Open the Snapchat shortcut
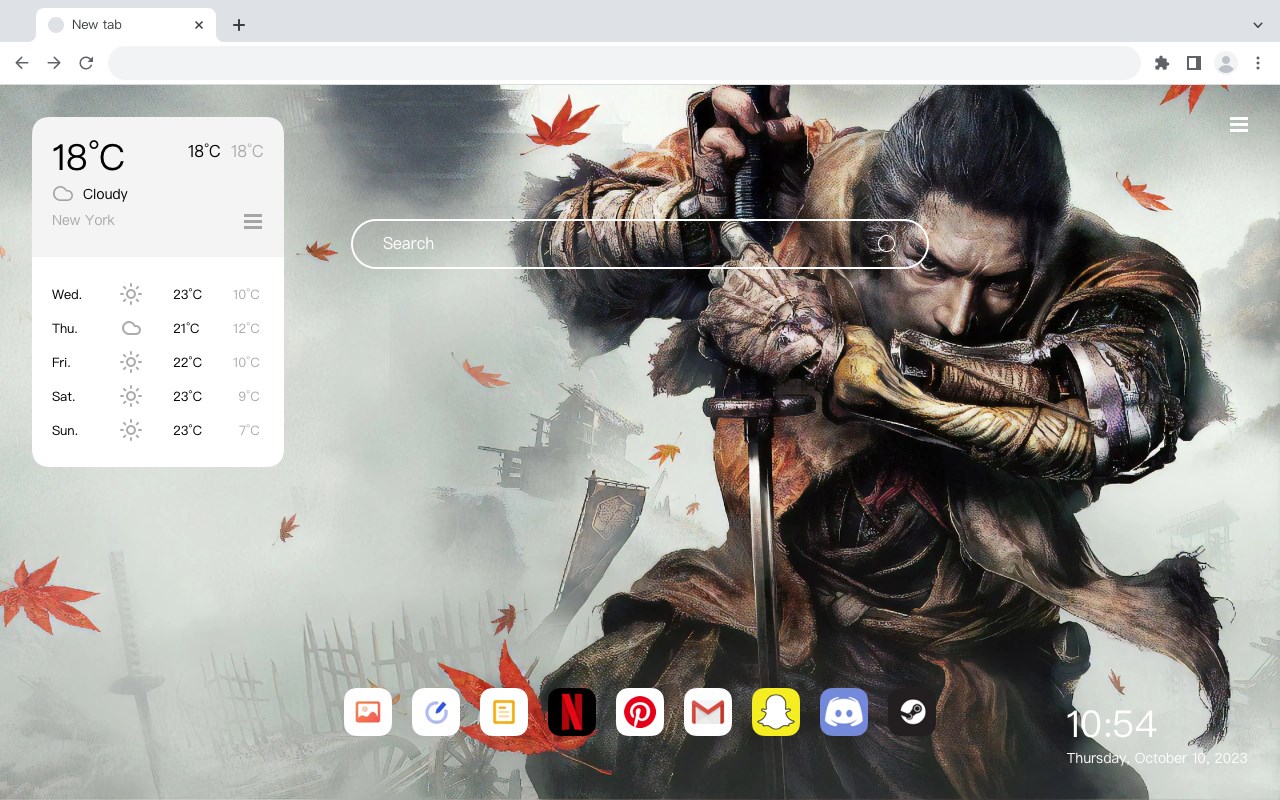 click(x=776, y=712)
